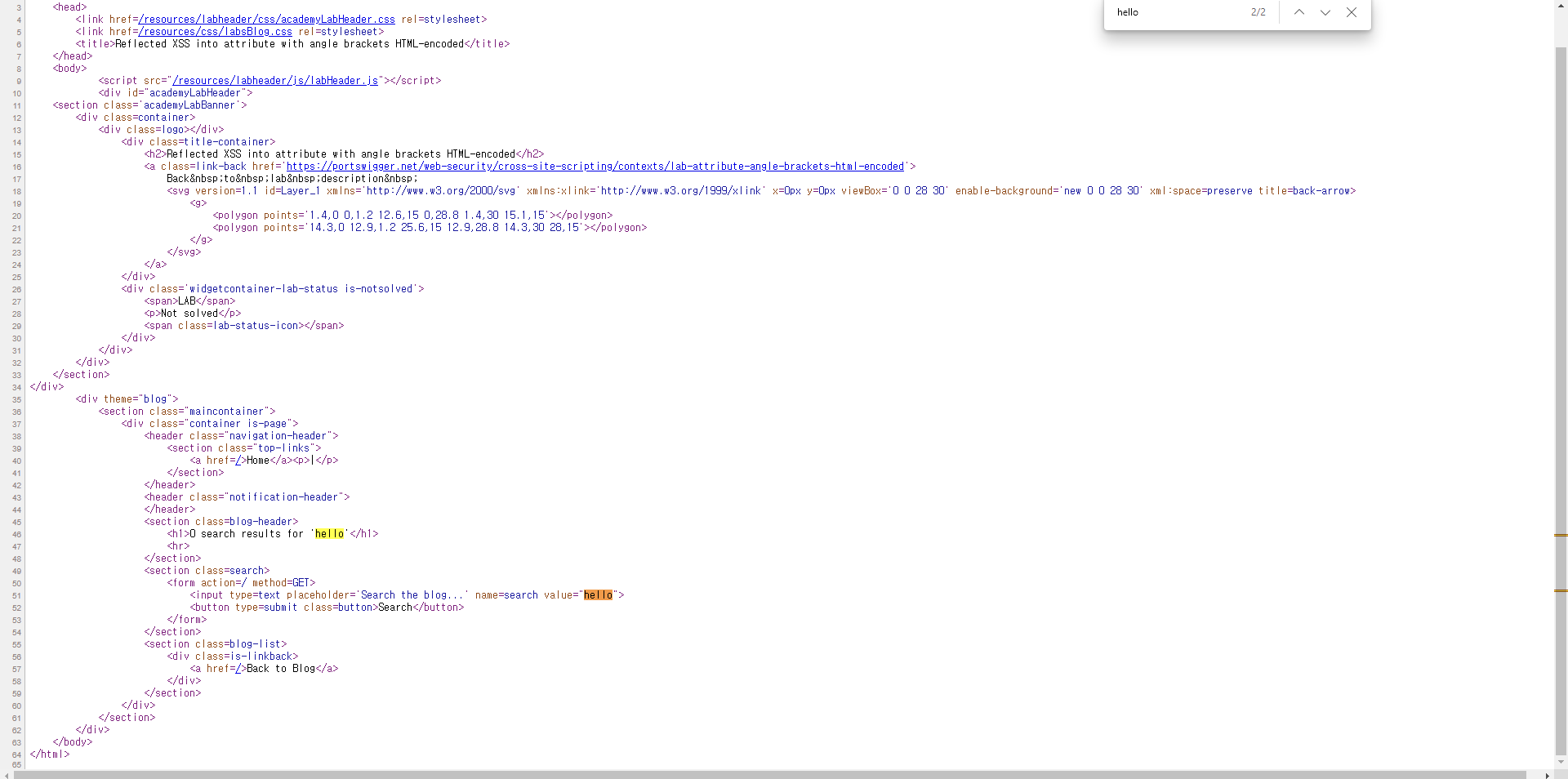The height and width of the screenshot is (779, 1568).
Task: Click the find input containing hello
Action: click(1176, 12)
